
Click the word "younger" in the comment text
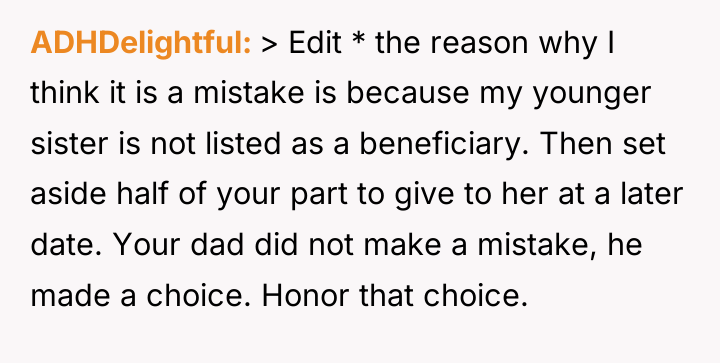click(x=591, y=95)
